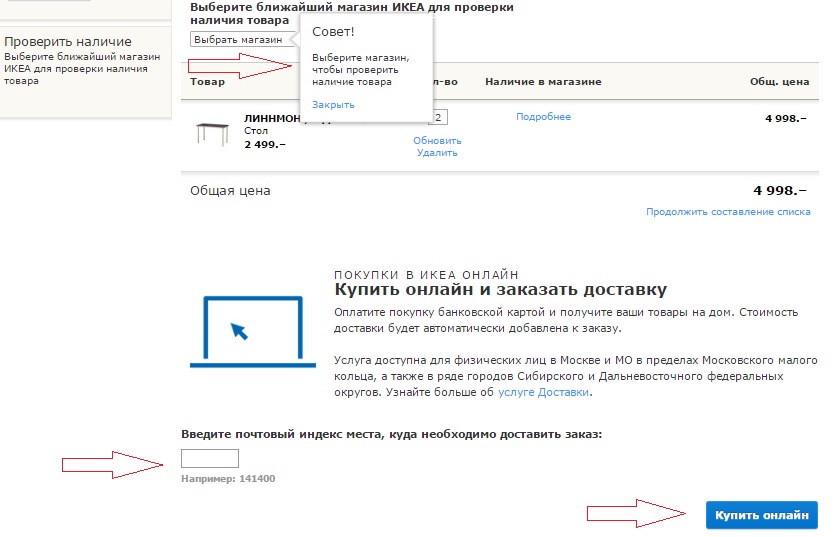The image size is (838, 537).
Task: Open Подробнее availability details link
Action: [544, 116]
